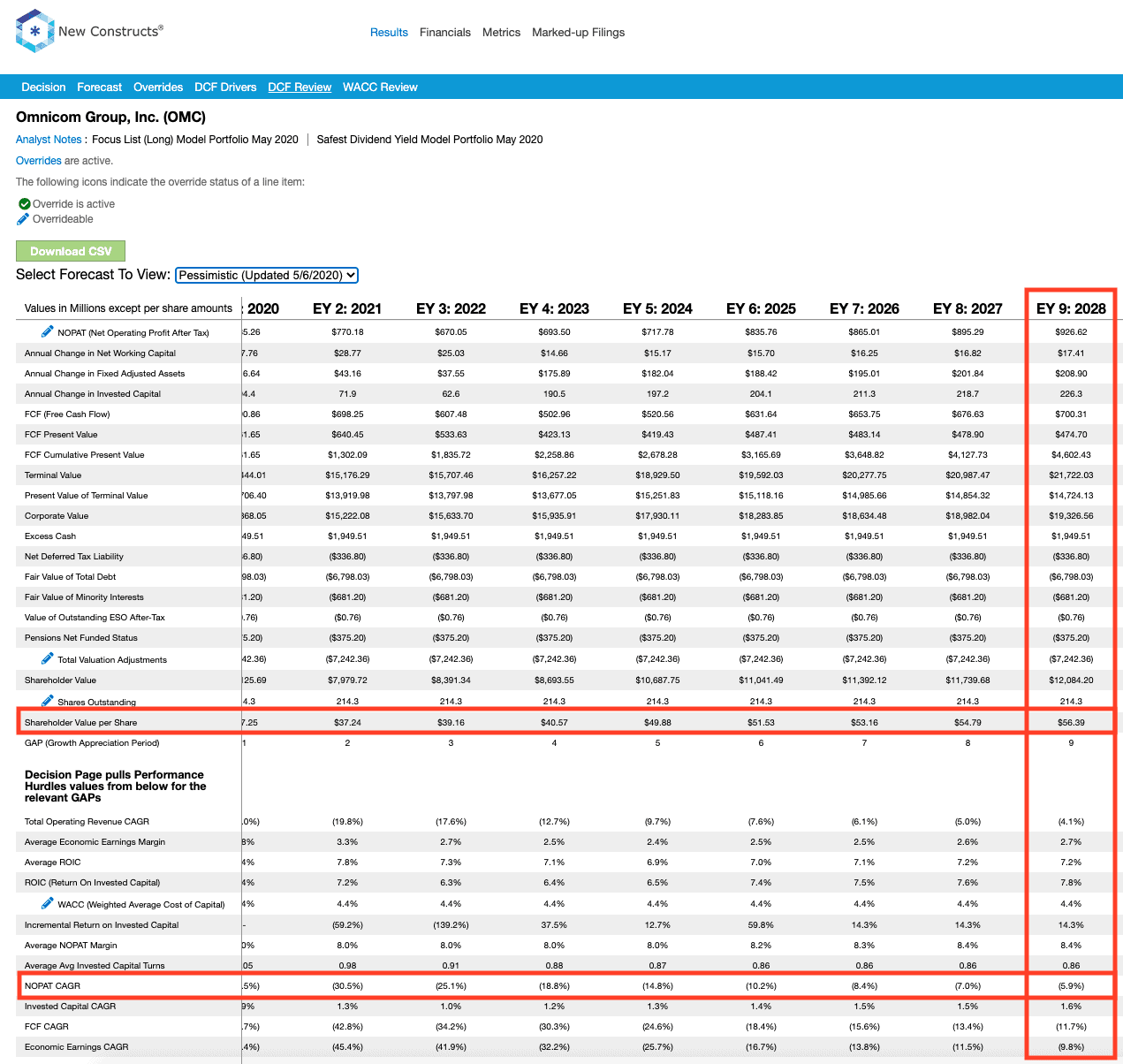Click the GAP (Growth Appreciation Period) label
This screenshot has height=1064, width=1123.
(x=92, y=743)
